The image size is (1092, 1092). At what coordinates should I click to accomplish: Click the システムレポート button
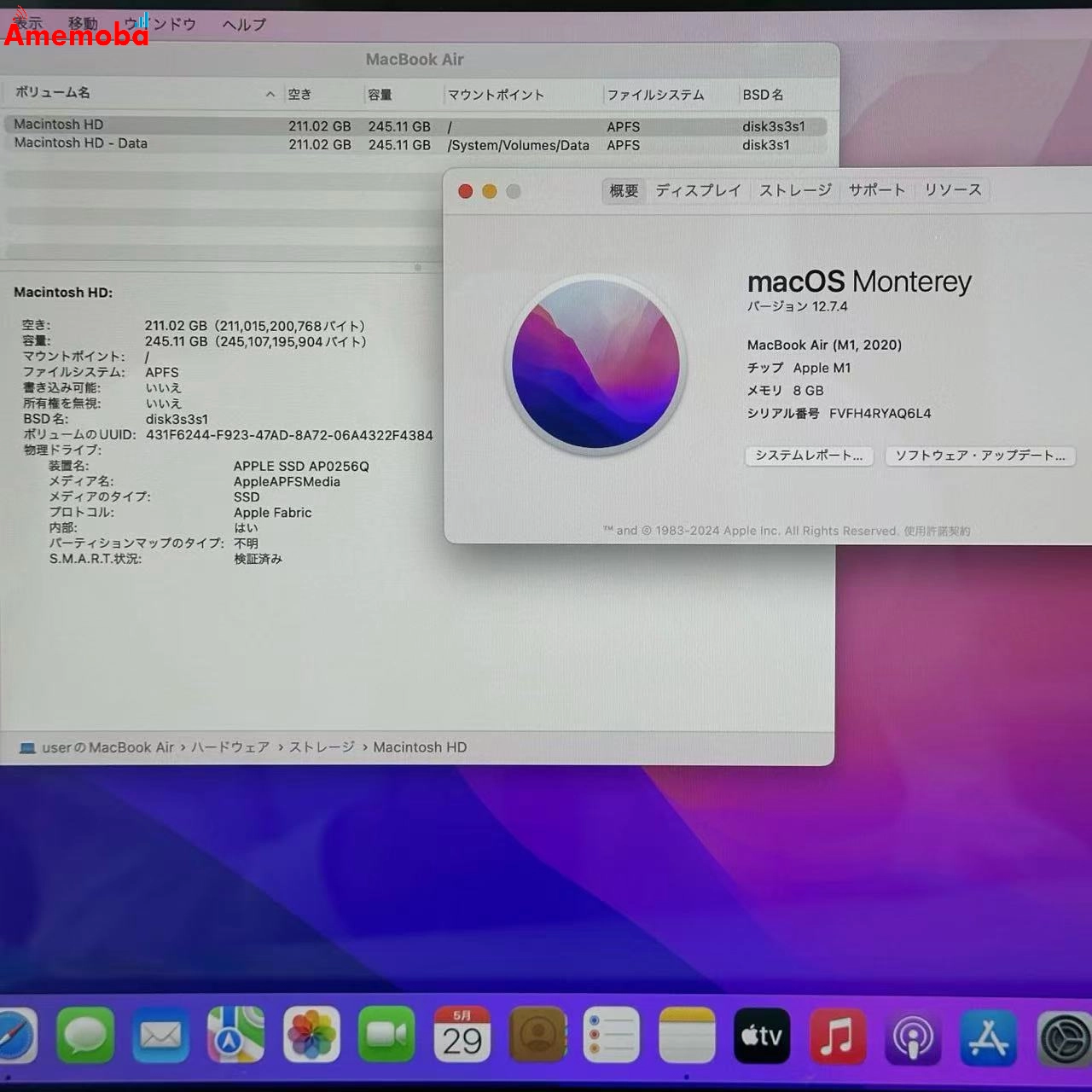(808, 456)
